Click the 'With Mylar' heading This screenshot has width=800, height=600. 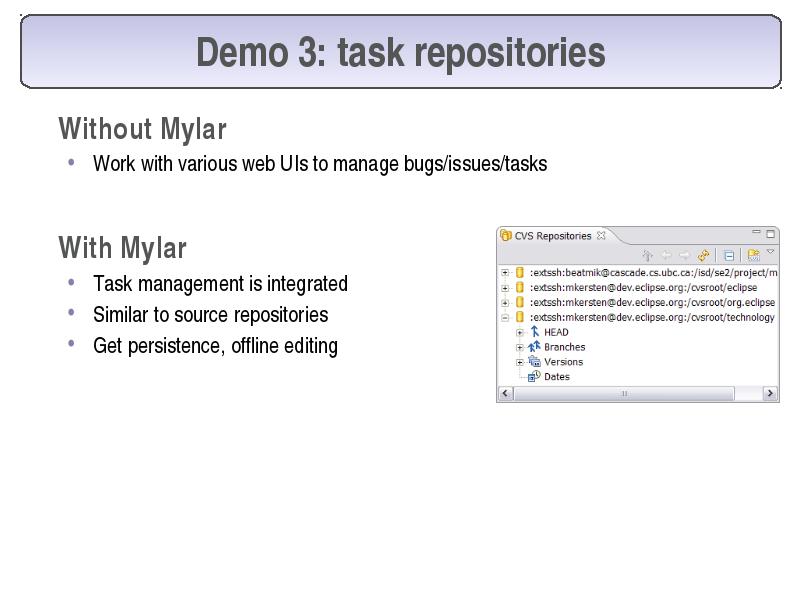[122, 248]
